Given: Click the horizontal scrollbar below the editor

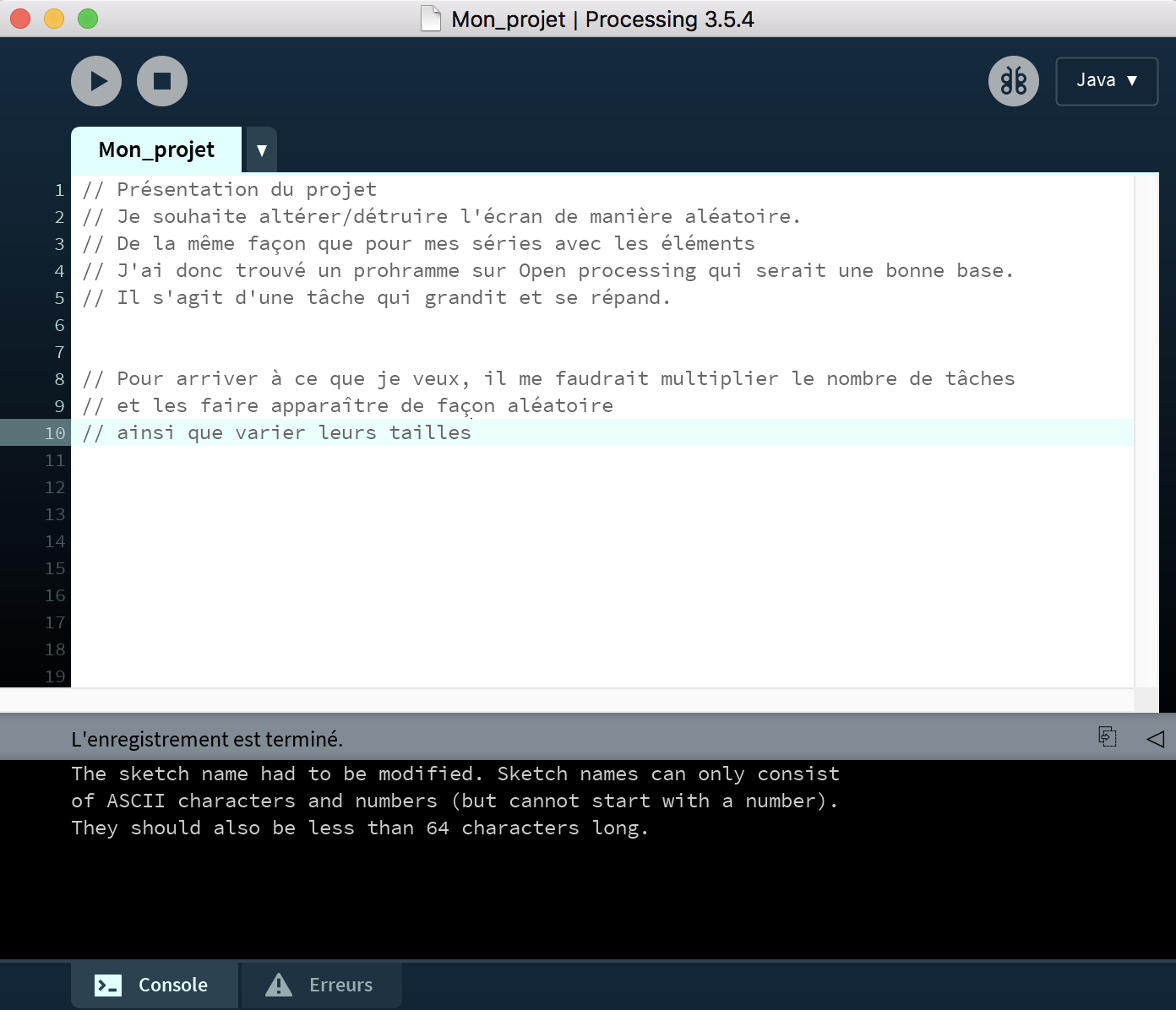Looking at the screenshot, I should click(566, 700).
